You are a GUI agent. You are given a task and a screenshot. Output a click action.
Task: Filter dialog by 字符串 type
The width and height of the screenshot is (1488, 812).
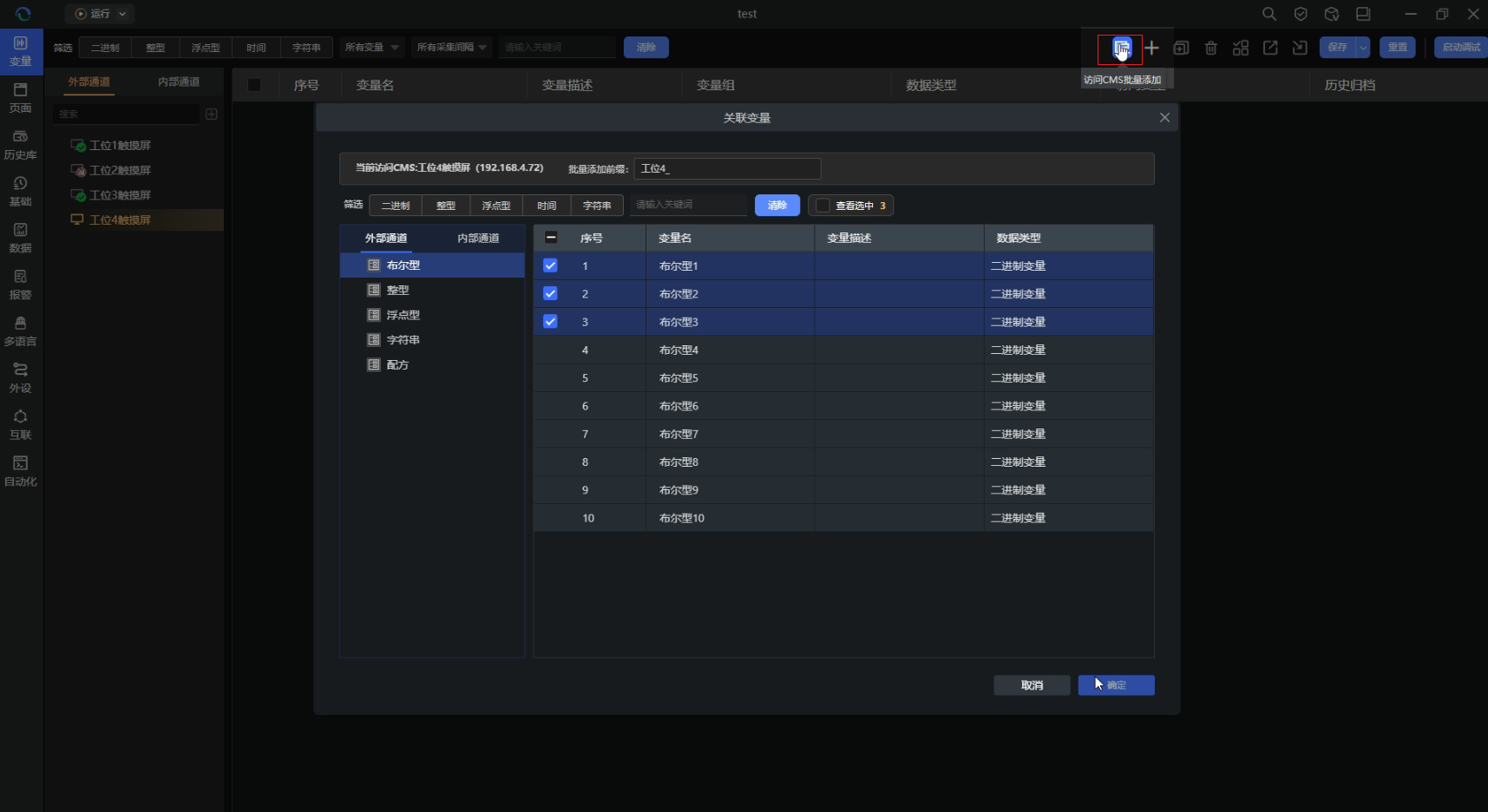[597, 206]
